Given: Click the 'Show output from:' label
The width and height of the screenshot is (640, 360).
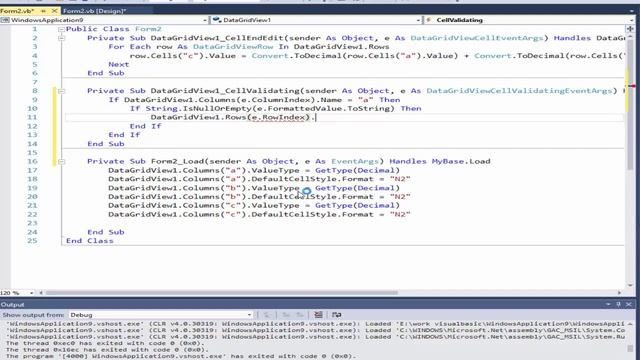Looking at the screenshot, I should point(33,315).
